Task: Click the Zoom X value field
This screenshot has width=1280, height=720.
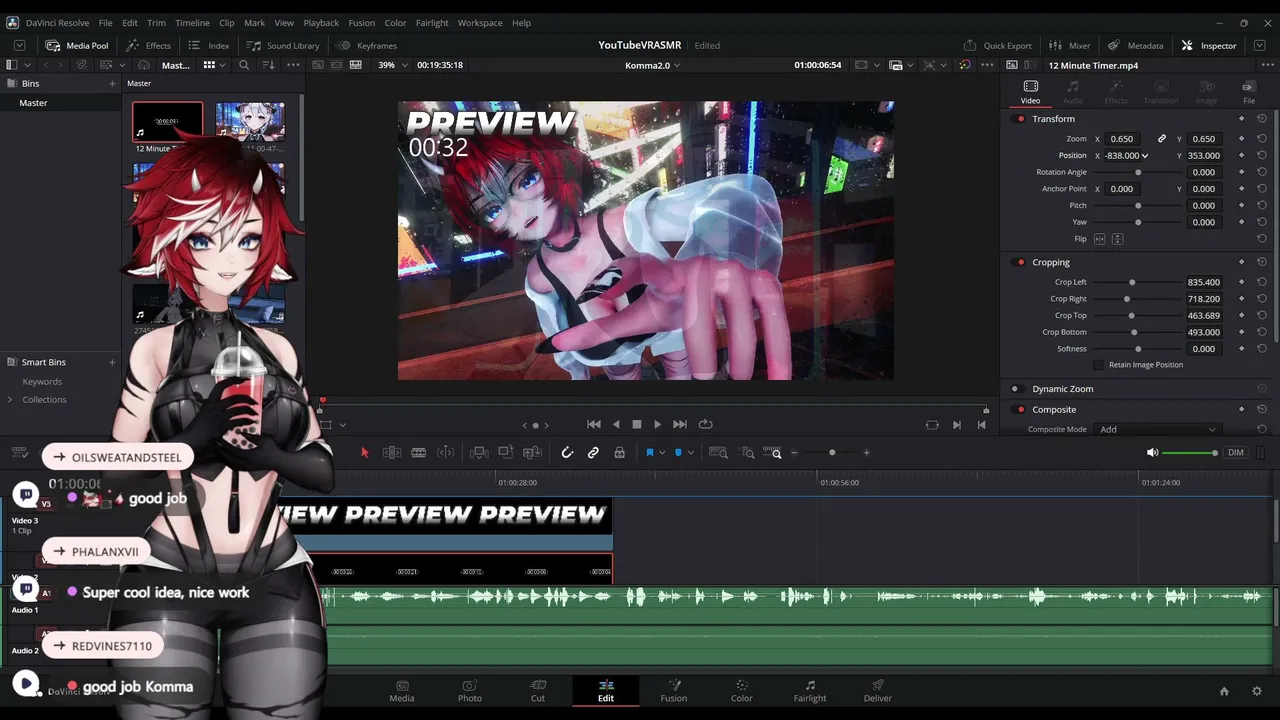Action: click(1122, 139)
